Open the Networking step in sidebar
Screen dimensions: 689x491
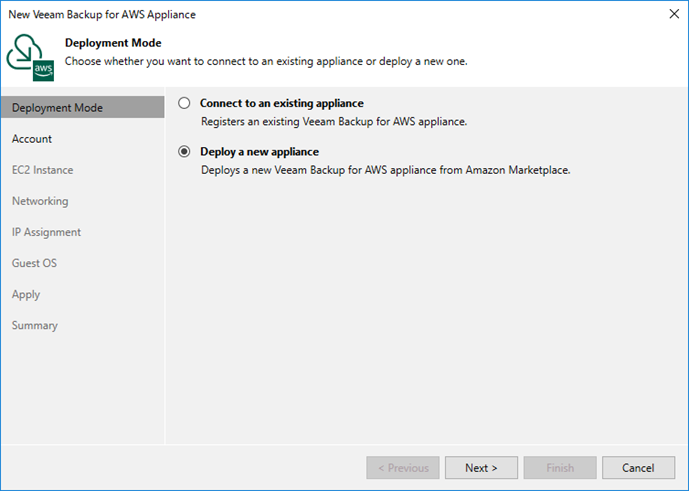(40, 201)
